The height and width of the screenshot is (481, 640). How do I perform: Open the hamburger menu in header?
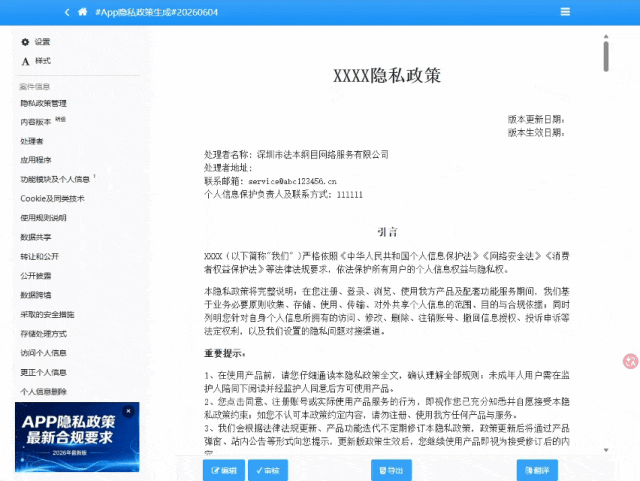(x=565, y=12)
